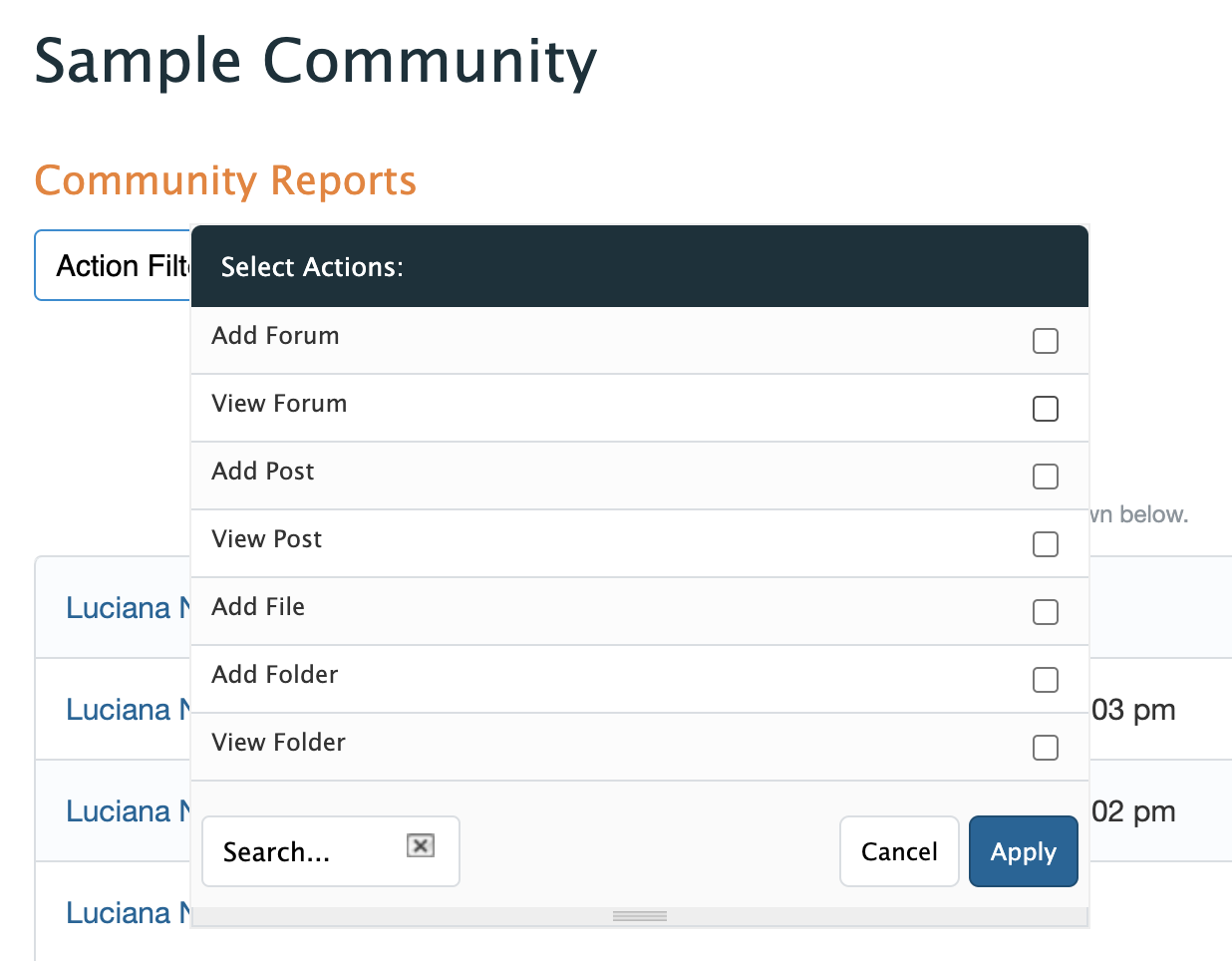Click the View Folder list row label
1232x961 pixels.
coord(278,743)
